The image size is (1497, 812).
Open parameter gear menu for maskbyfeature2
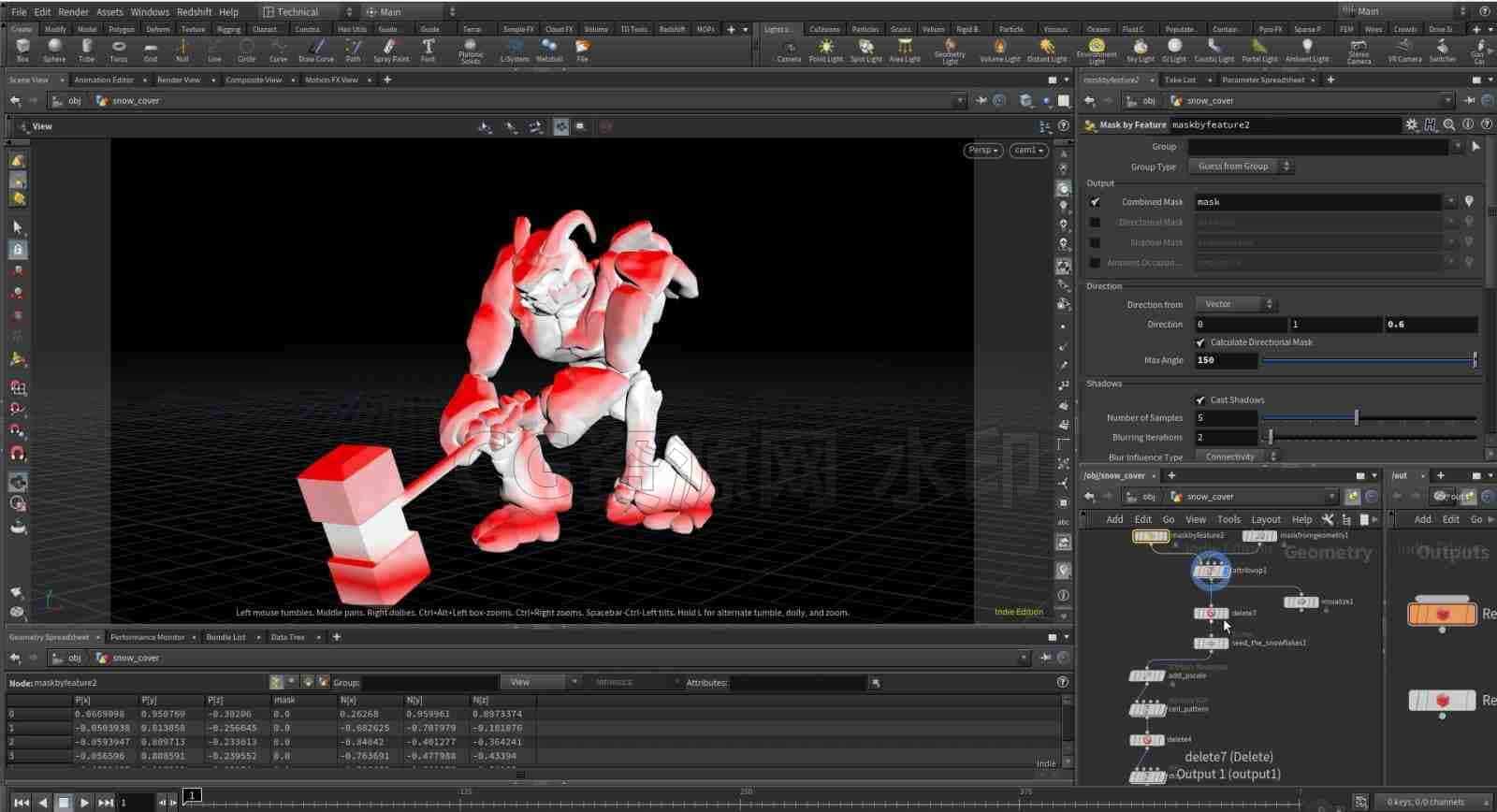(1411, 124)
